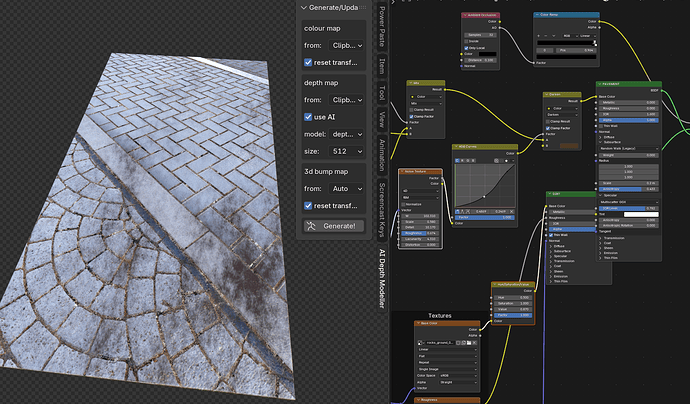Delete curve point with X icon in RGB Curves
The image size is (690, 404).
pos(511,212)
